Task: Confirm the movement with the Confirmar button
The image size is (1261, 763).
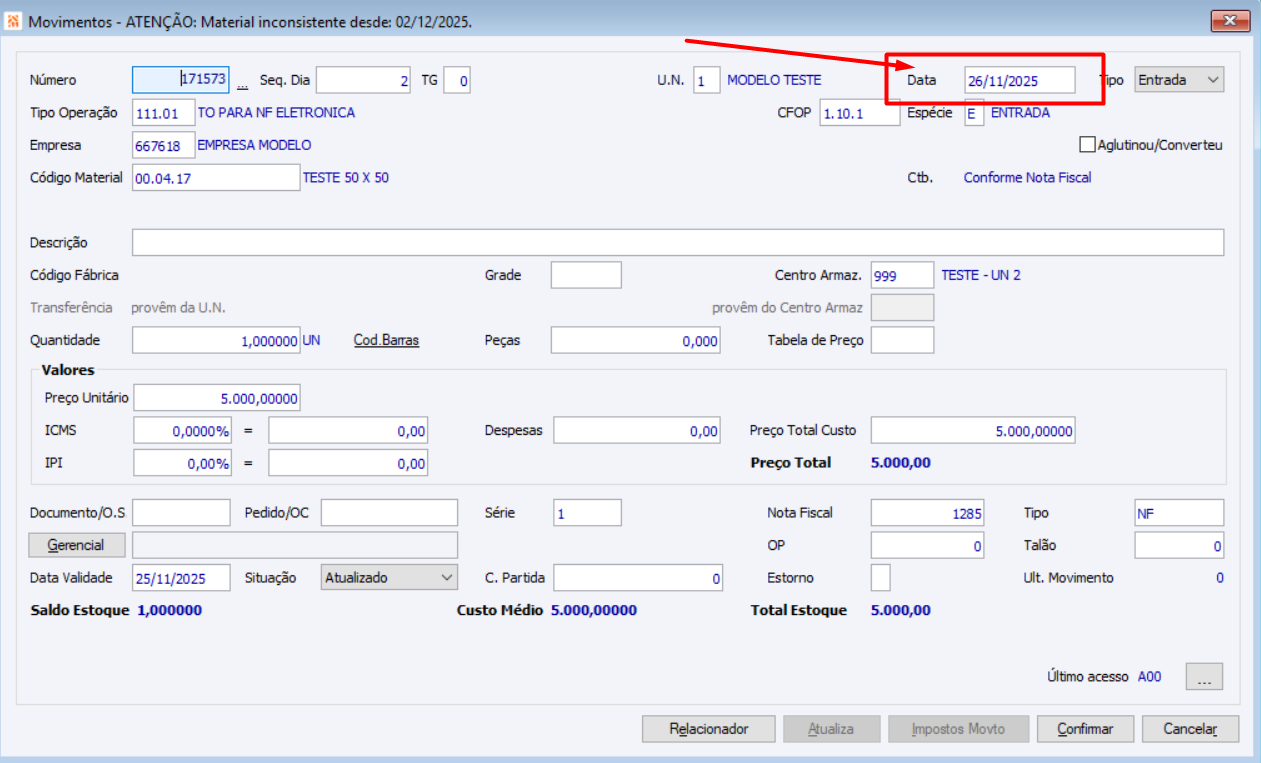Action: 1085,729
